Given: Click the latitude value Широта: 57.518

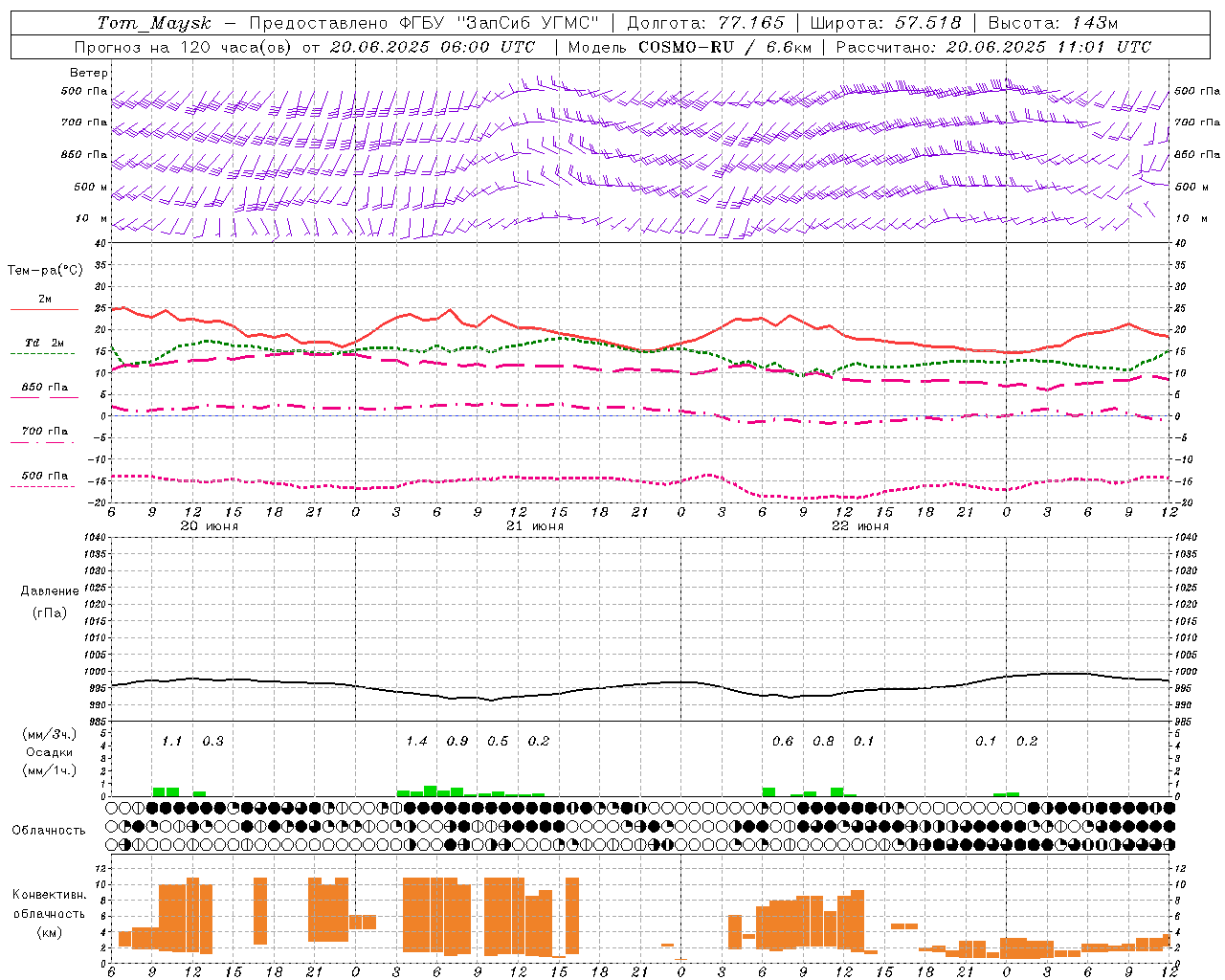Looking at the screenshot, I should coord(885,23).
